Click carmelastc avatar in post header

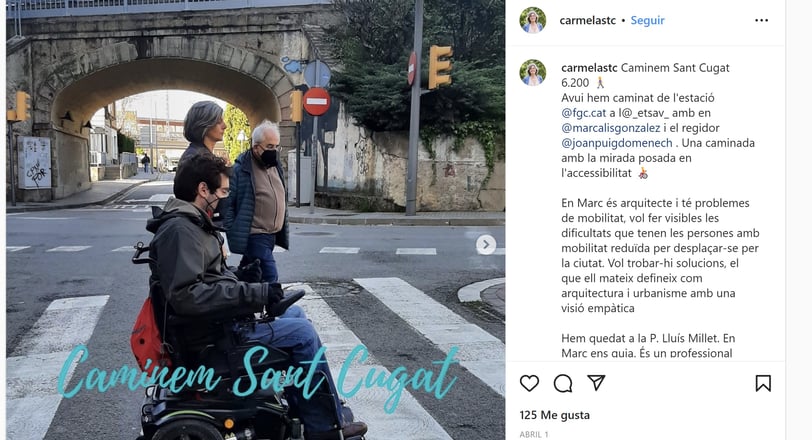click(x=533, y=20)
